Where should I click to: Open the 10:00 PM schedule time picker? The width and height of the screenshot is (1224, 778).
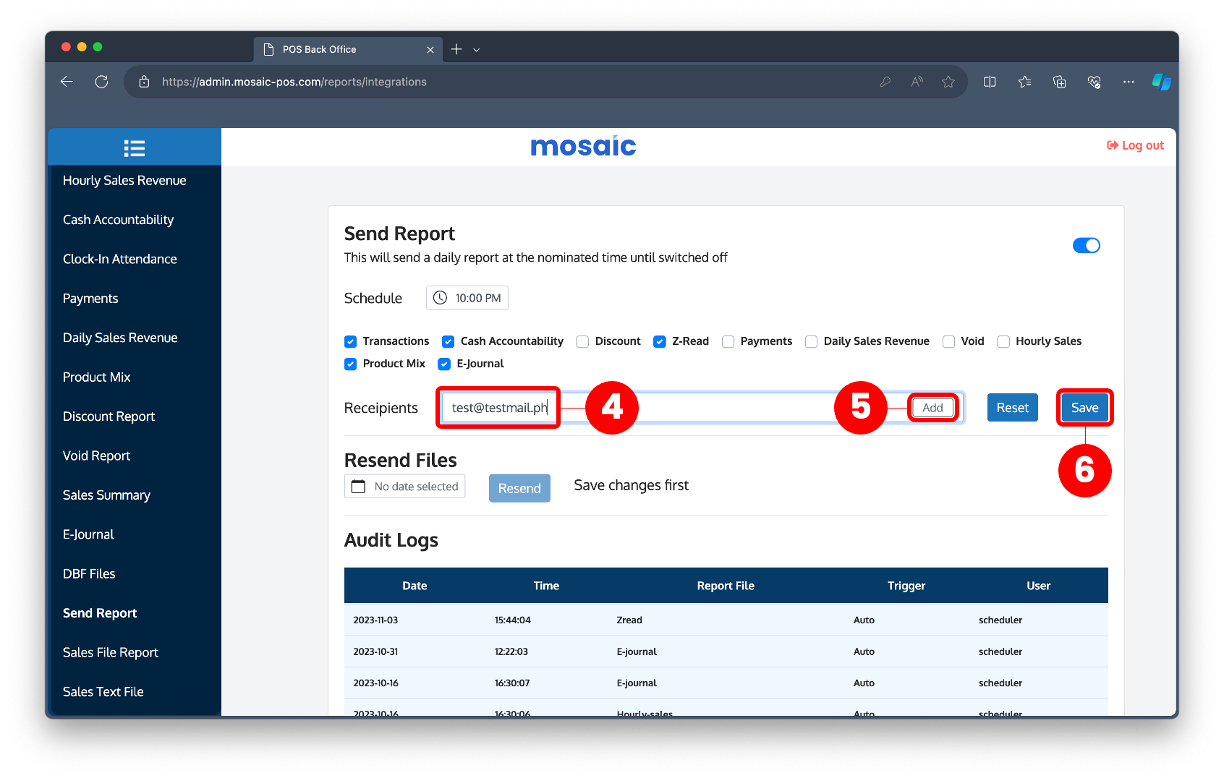467,298
